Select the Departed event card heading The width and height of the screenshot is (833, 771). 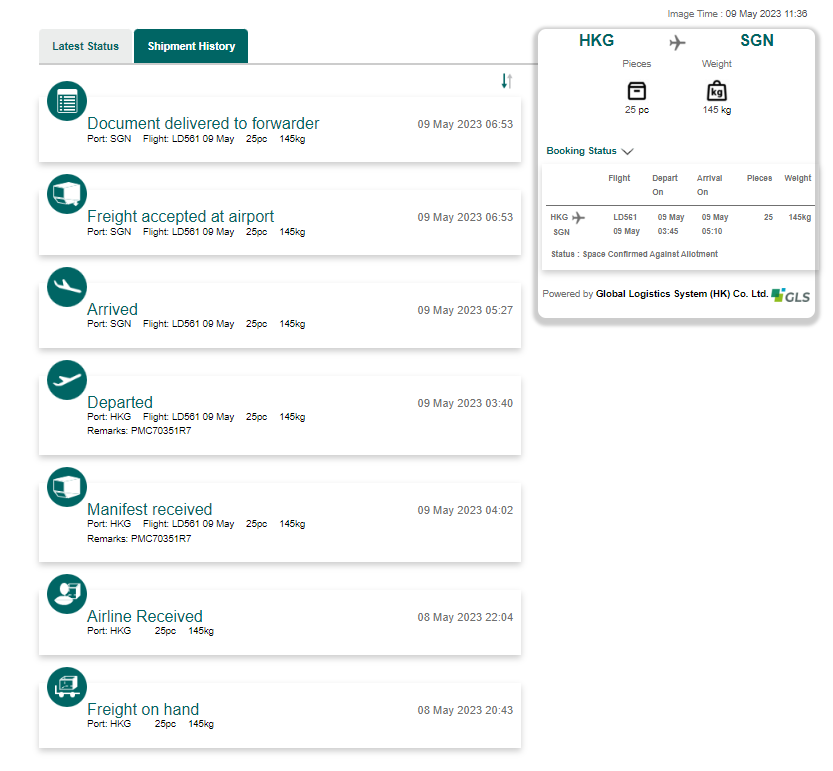(x=120, y=402)
